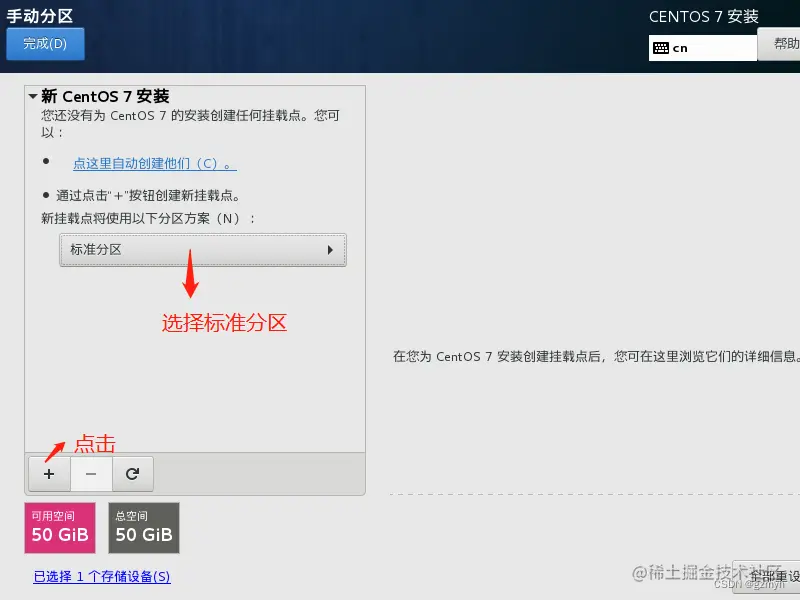The width and height of the screenshot is (800, 600).
Task: Click the 帮助 button
Action: tap(779, 44)
